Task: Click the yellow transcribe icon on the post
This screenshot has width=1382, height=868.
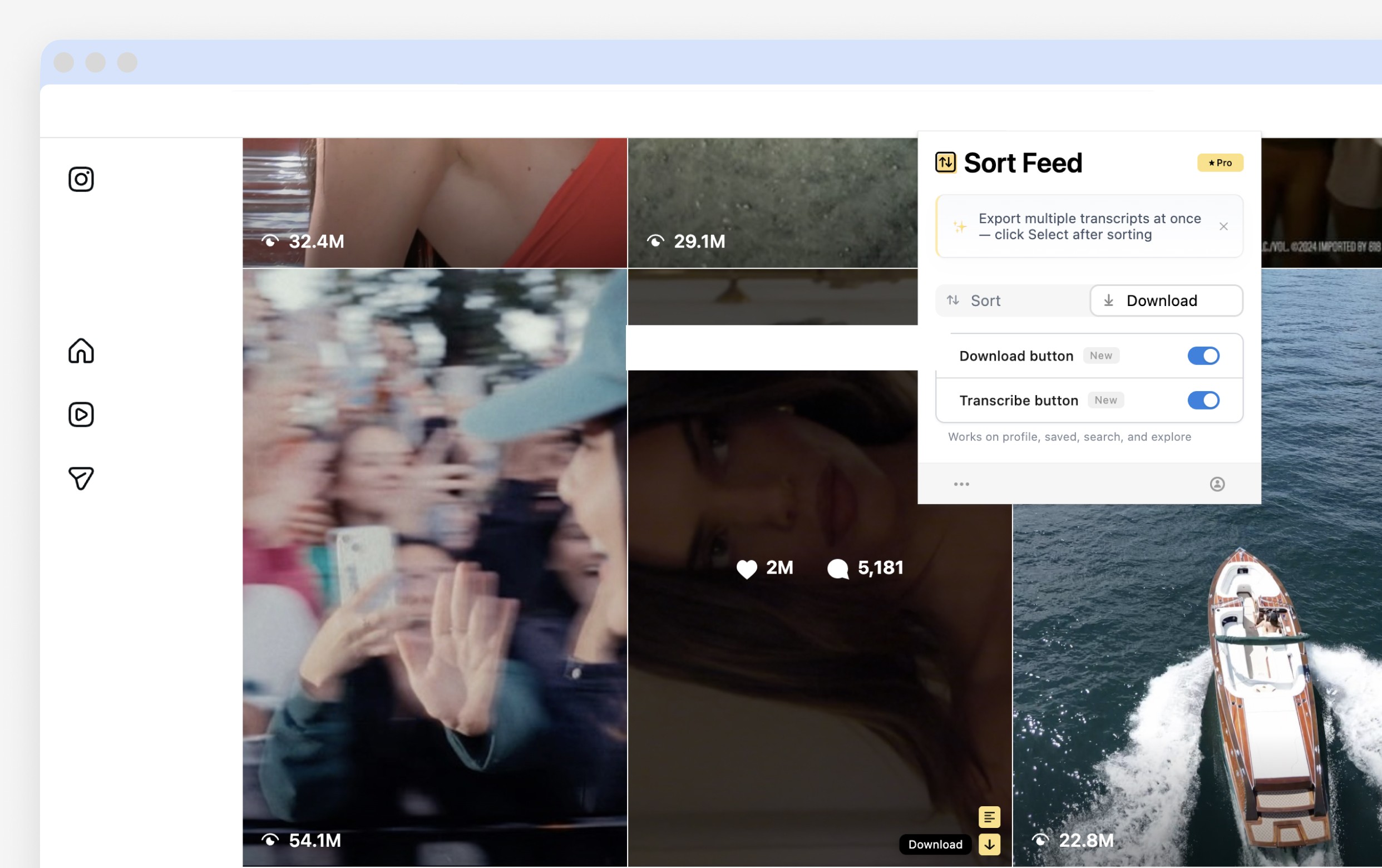Action: (x=989, y=817)
